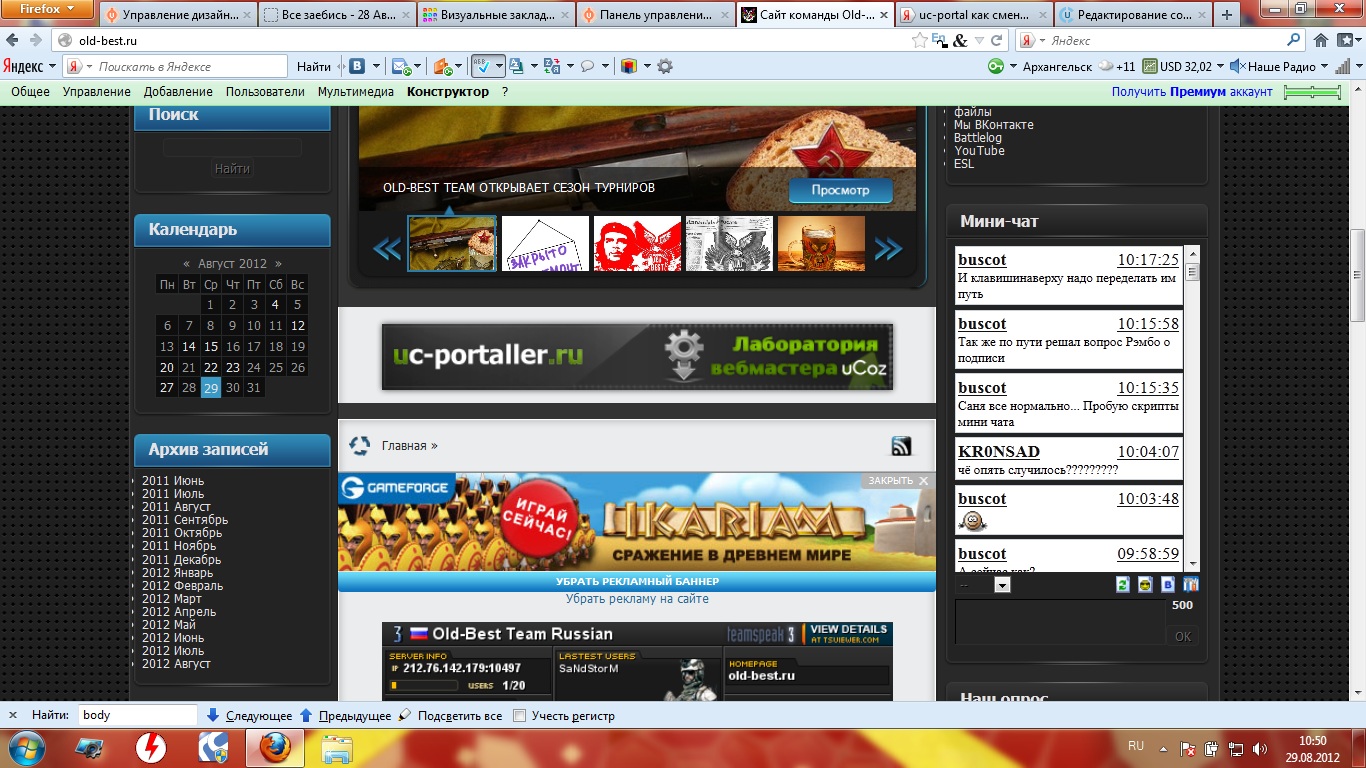This screenshot has height=768, width=1366.
Task: Click the Yandex bar settings gear icon
Action: coord(664,67)
